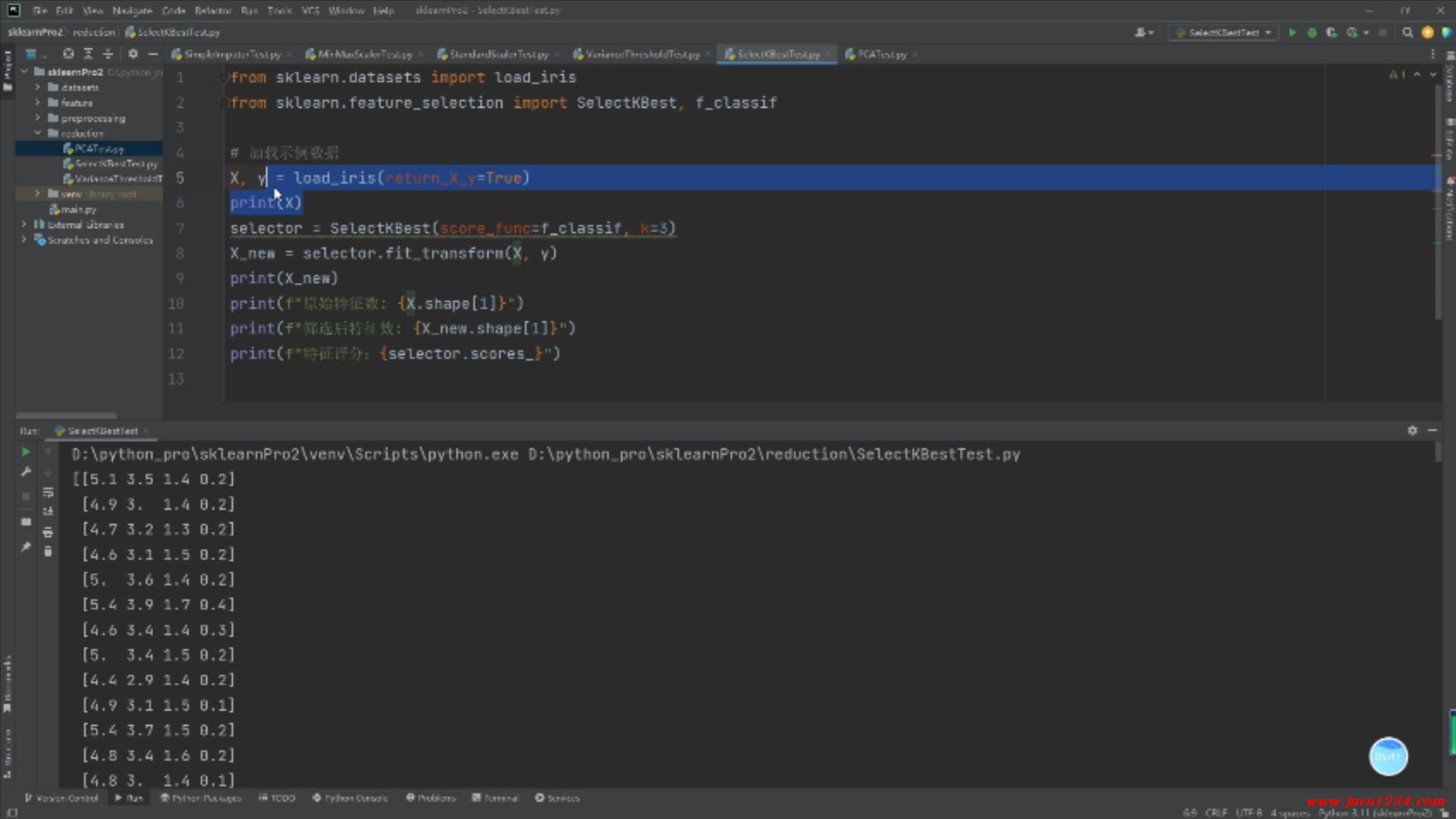Click the Run console vertical scrollbar
Screen dimensions: 1456x819
click(1438, 453)
